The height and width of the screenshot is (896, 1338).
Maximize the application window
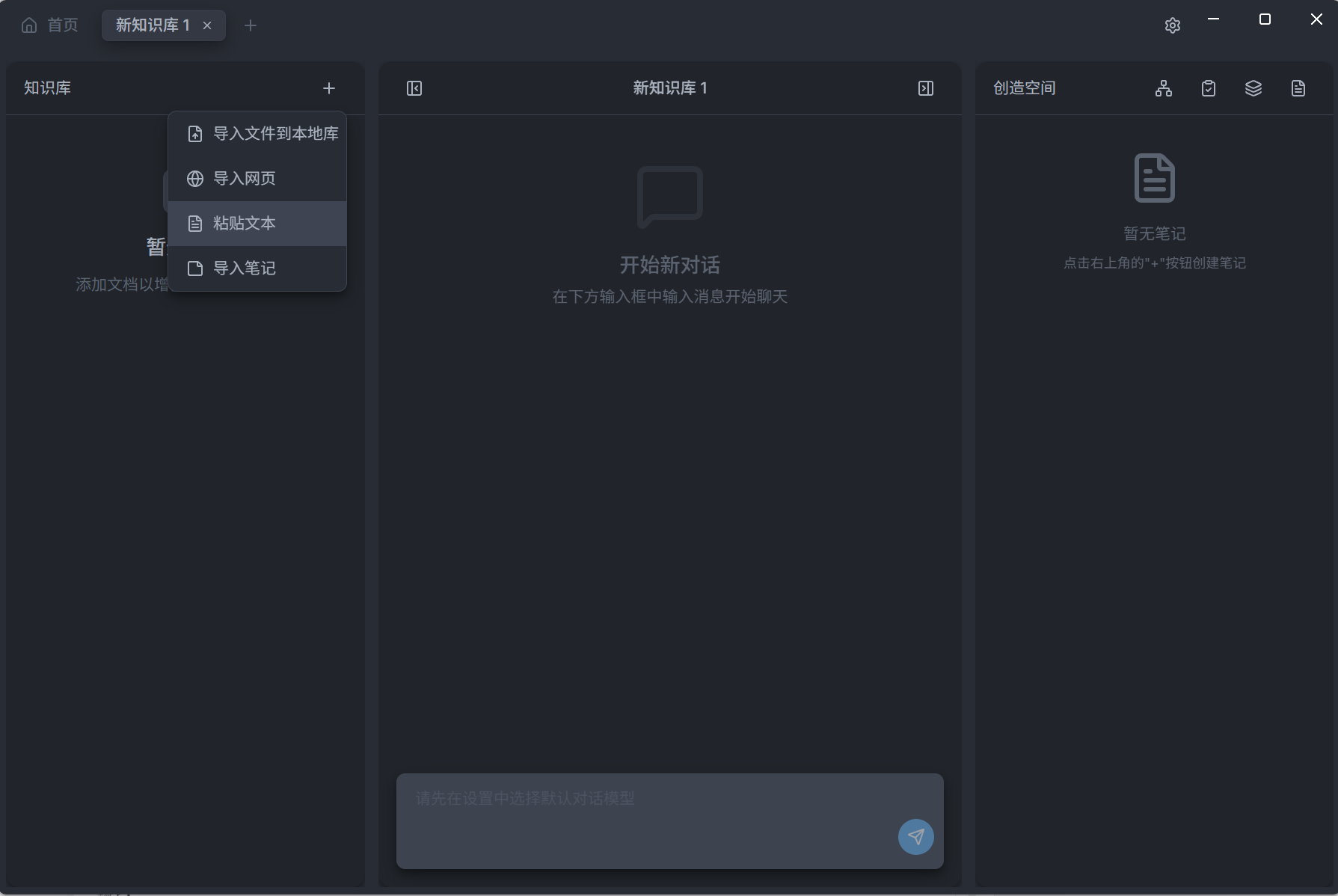coord(1265,19)
